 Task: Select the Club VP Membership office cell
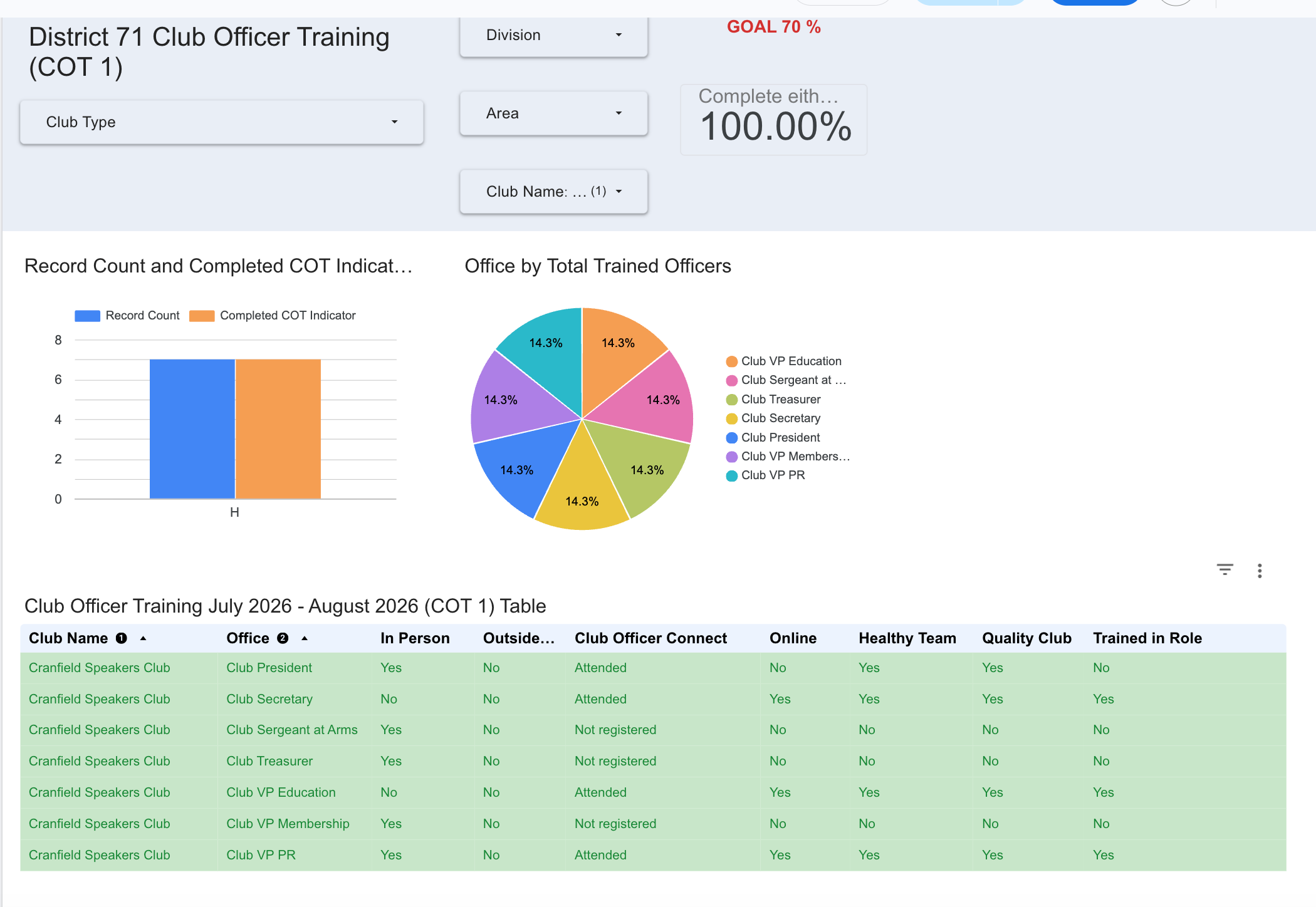click(288, 824)
